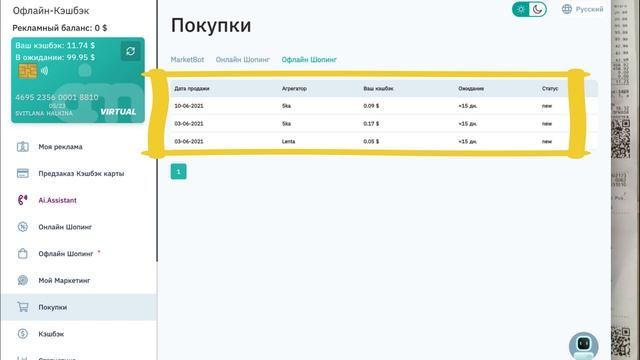Switch to the Онлайн Шопинг tab
Image resolution: width=640 pixels, height=360 pixels.
pyautogui.click(x=242, y=60)
